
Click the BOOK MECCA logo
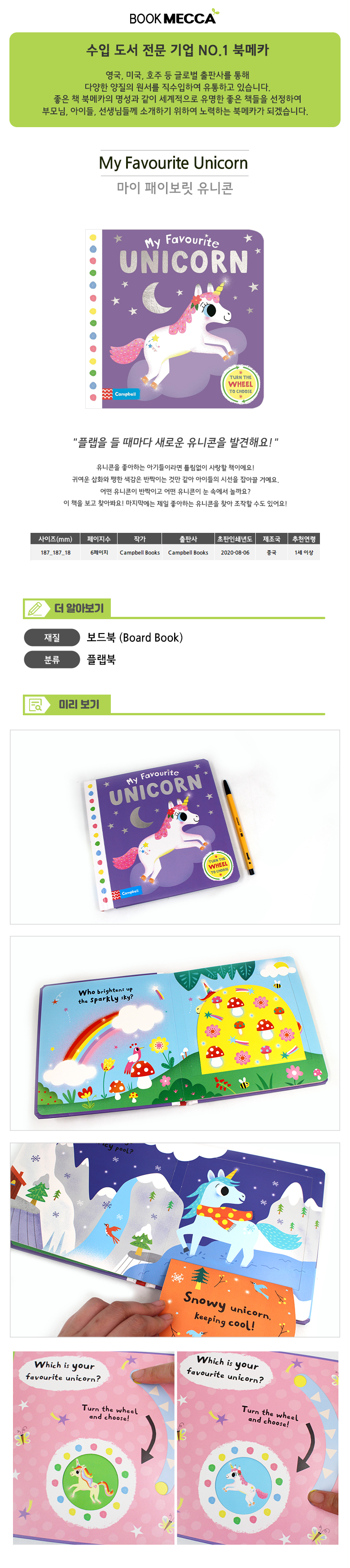point(174,17)
